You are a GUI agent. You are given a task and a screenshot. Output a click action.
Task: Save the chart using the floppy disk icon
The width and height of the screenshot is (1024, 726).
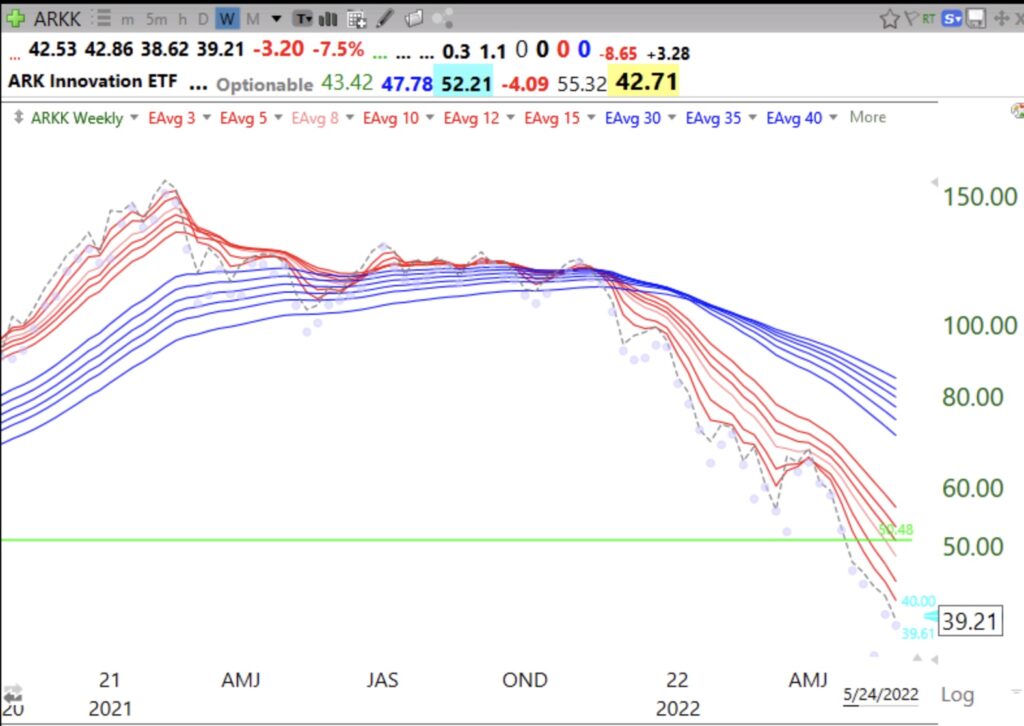(x=976, y=18)
